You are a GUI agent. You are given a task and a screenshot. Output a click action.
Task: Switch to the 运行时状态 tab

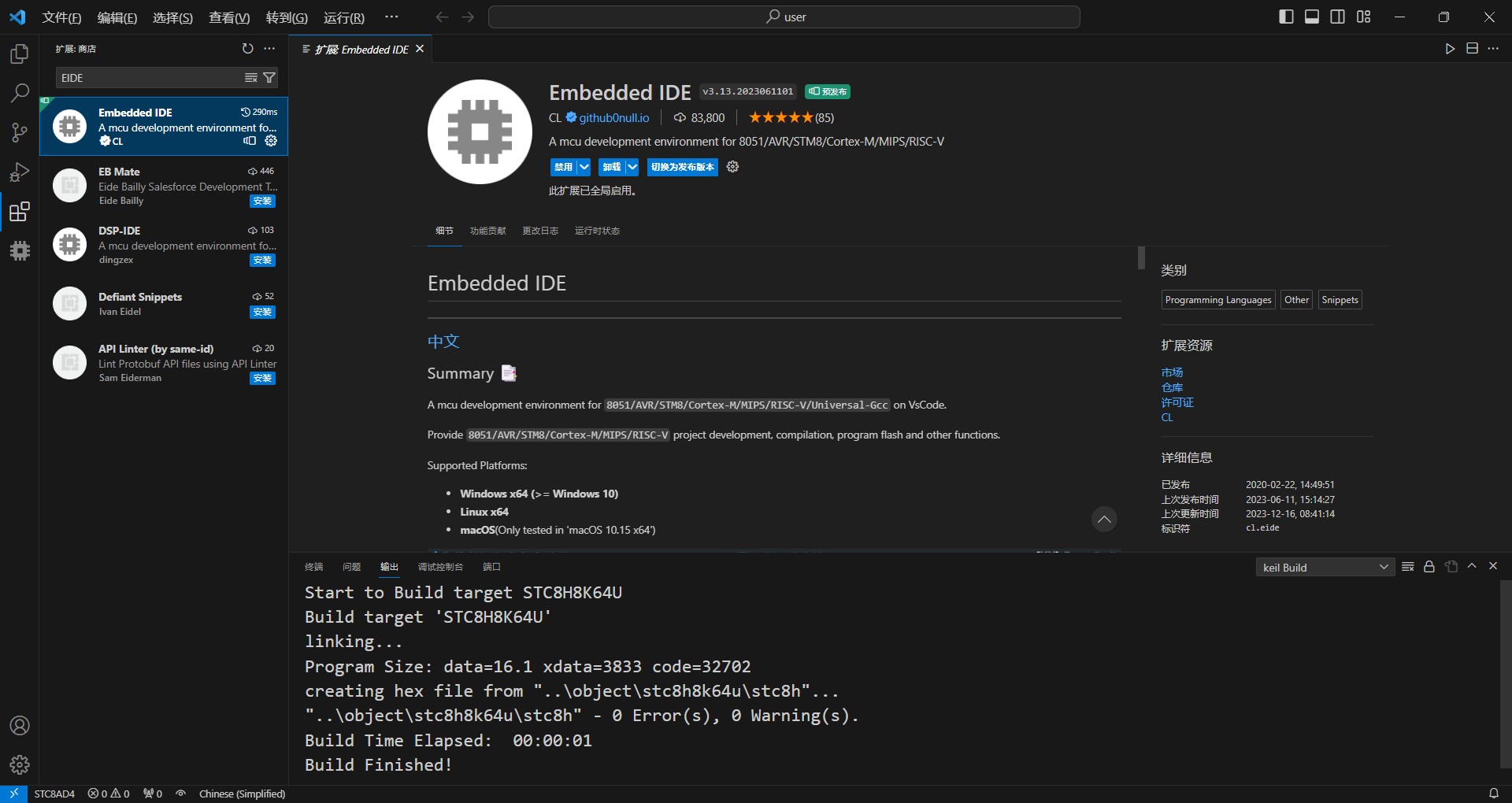point(597,231)
